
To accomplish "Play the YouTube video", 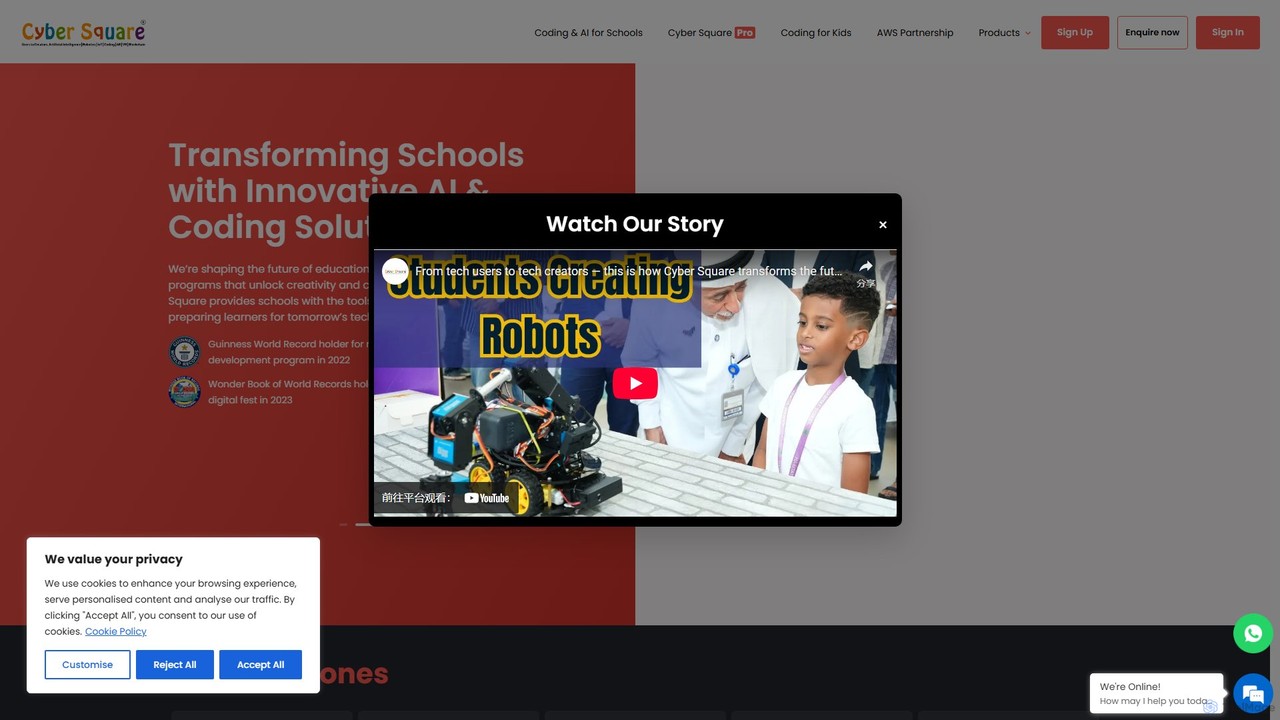I will [x=635, y=384].
